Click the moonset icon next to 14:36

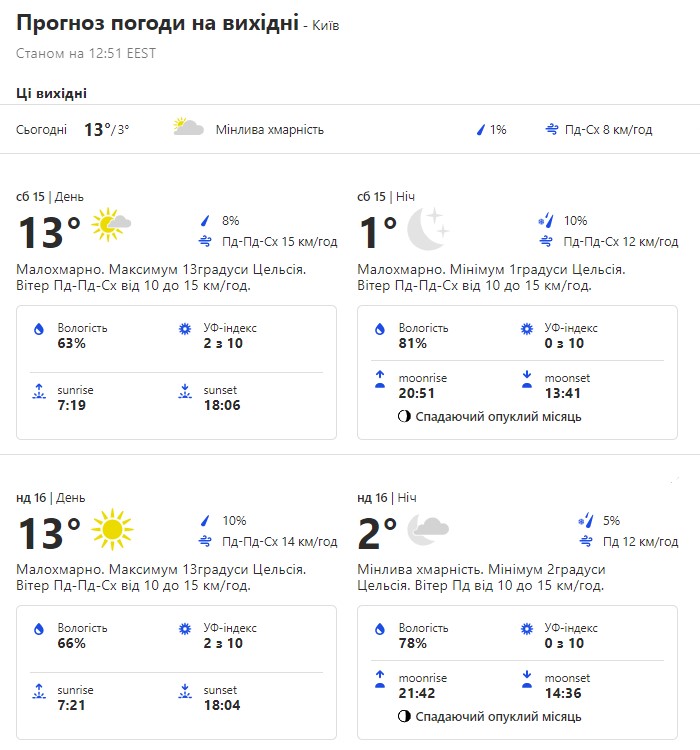526,678
